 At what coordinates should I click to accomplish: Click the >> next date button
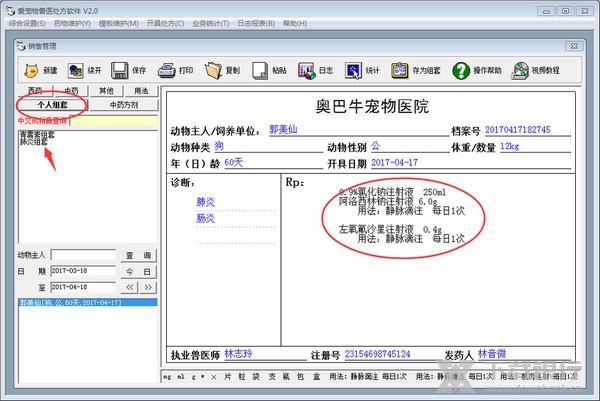point(148,287)
